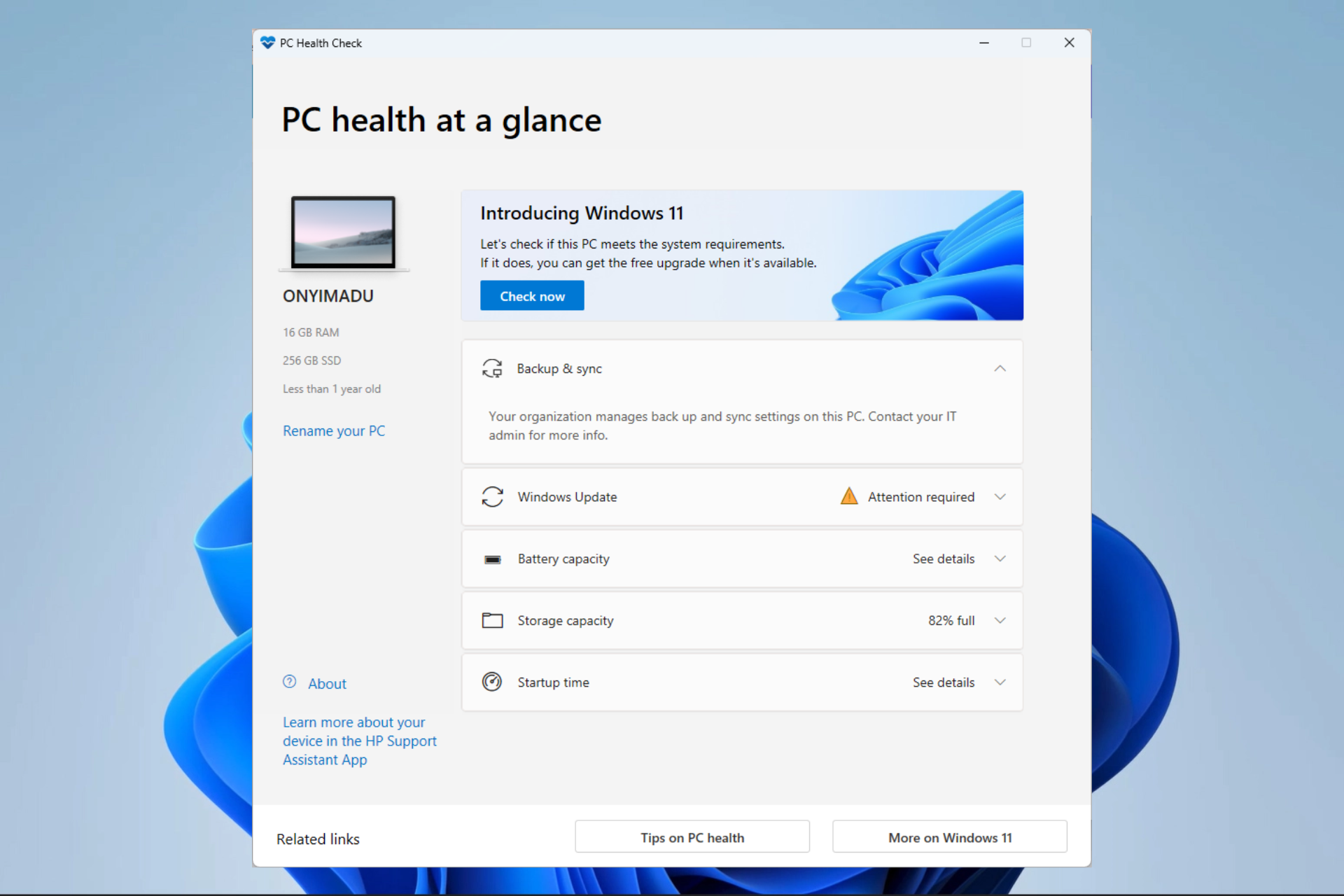Click the Windows Update sync icon

pyautogui.click(x=489, y=497)
